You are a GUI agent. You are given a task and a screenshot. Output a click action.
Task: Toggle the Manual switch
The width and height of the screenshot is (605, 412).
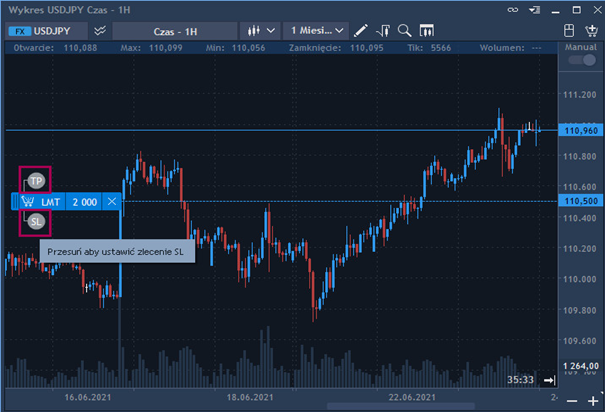(580, 61)
